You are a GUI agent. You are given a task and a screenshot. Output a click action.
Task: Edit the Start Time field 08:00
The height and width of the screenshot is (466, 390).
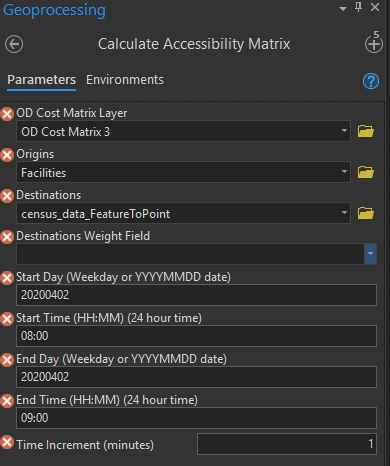196,336
